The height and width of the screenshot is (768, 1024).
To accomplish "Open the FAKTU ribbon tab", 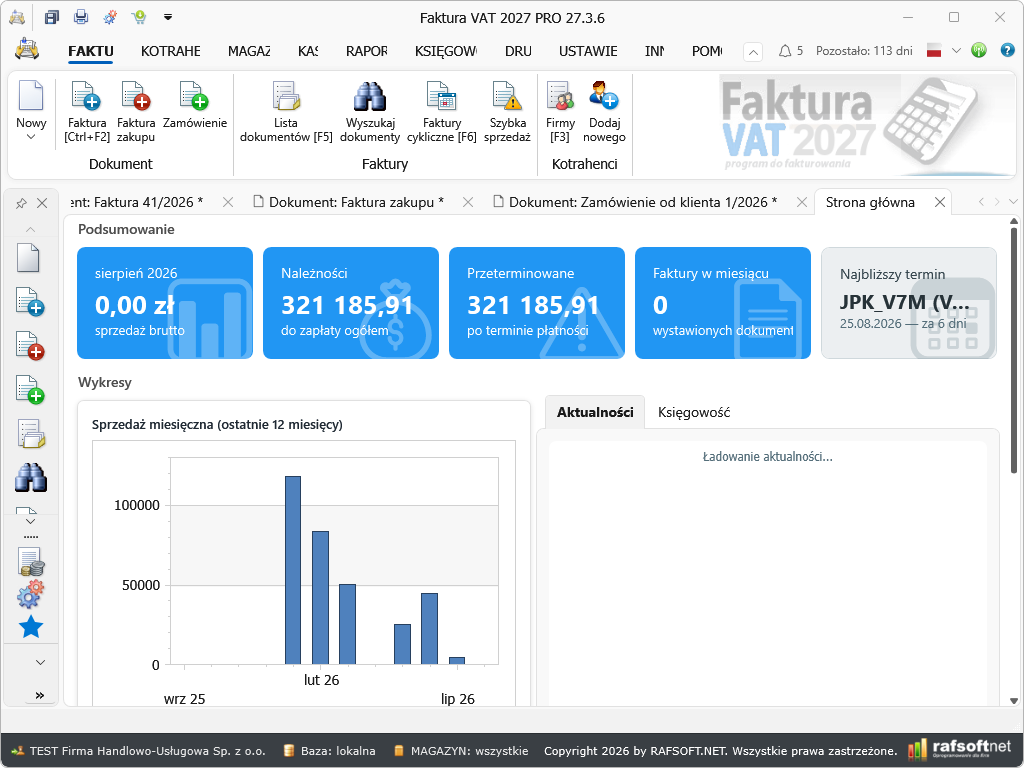I will (x=91, y=51).
